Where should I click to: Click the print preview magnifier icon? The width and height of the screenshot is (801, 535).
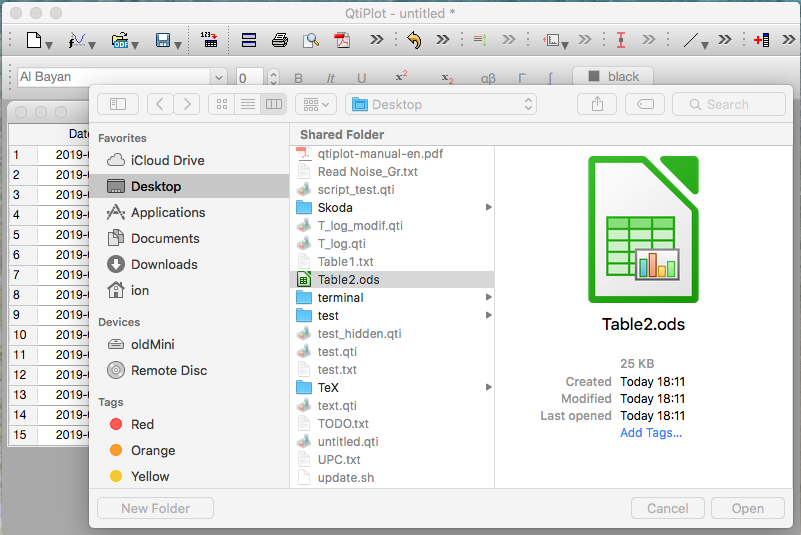(x=311, y=41)
